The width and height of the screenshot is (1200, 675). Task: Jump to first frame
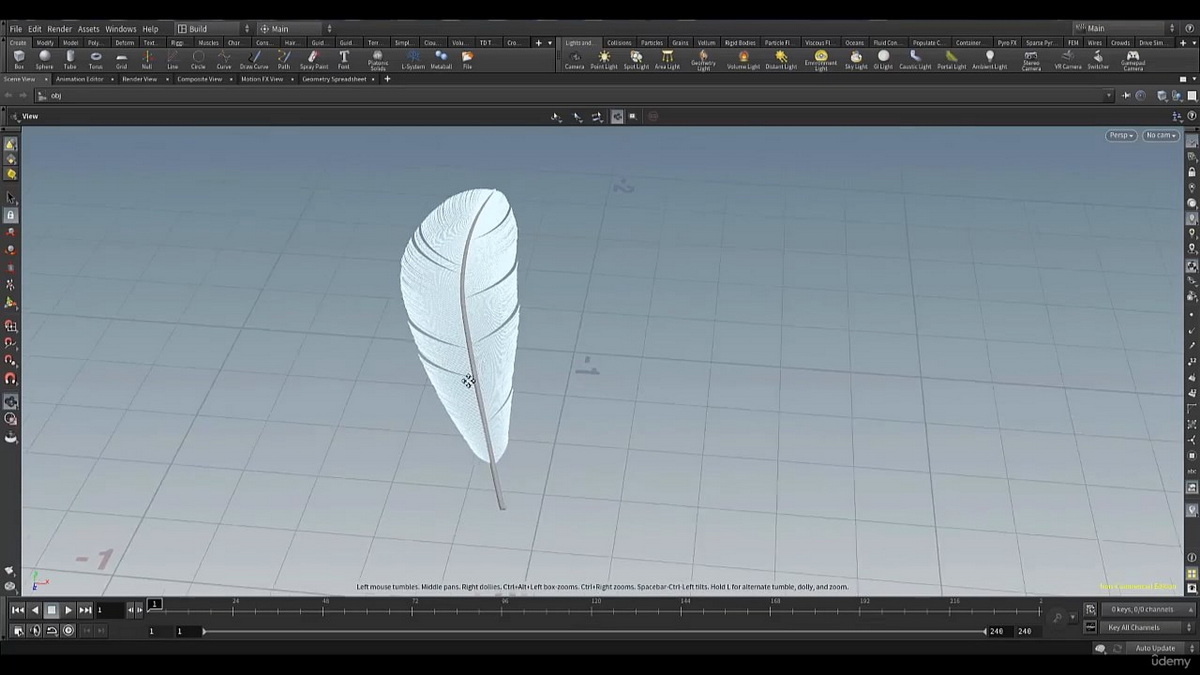point(18,610)
